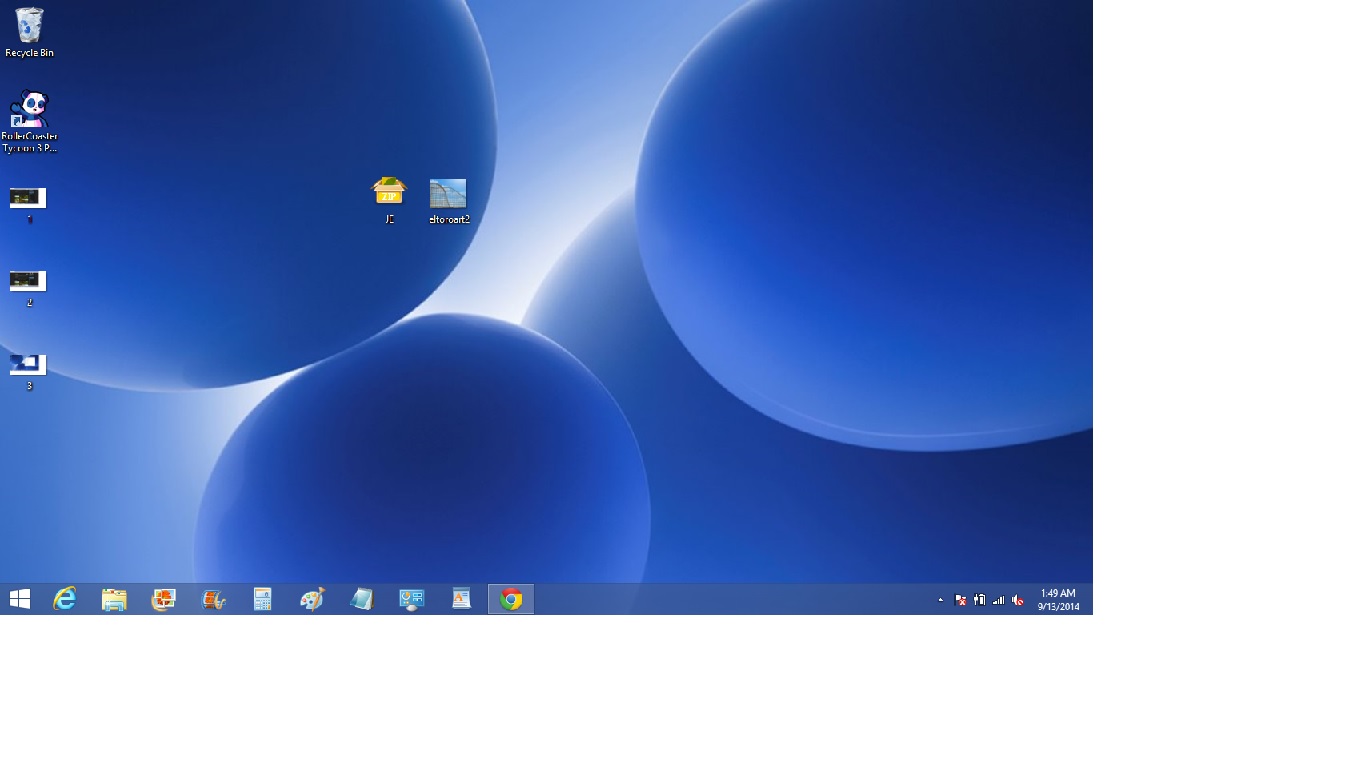Select the desktop image file named 1

pos(28,201)
